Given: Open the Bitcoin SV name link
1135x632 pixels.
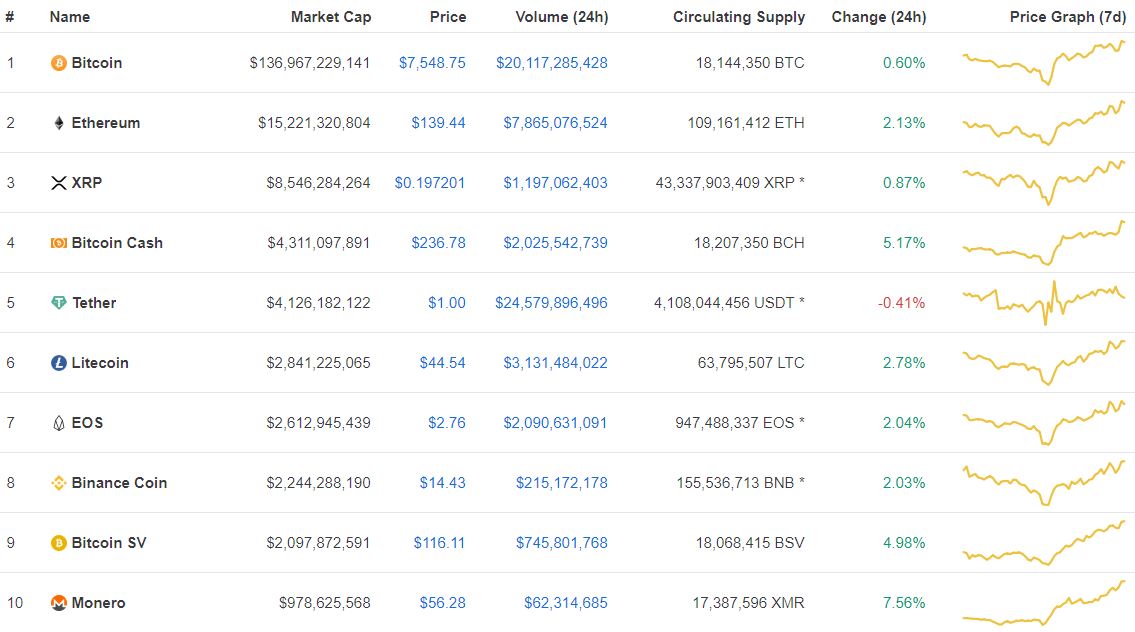Looking at the screenshot, I should pyautogui.click(x=109, y=543).
